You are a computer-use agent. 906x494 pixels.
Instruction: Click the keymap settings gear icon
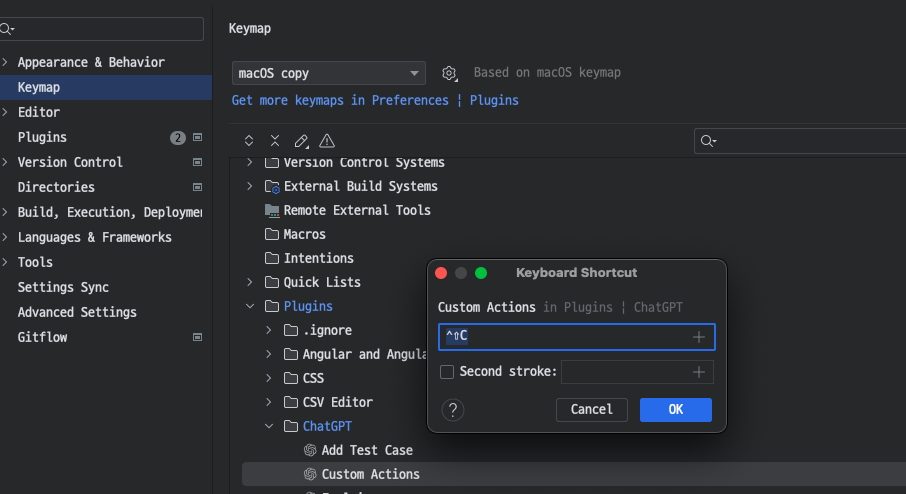[449, 73]
